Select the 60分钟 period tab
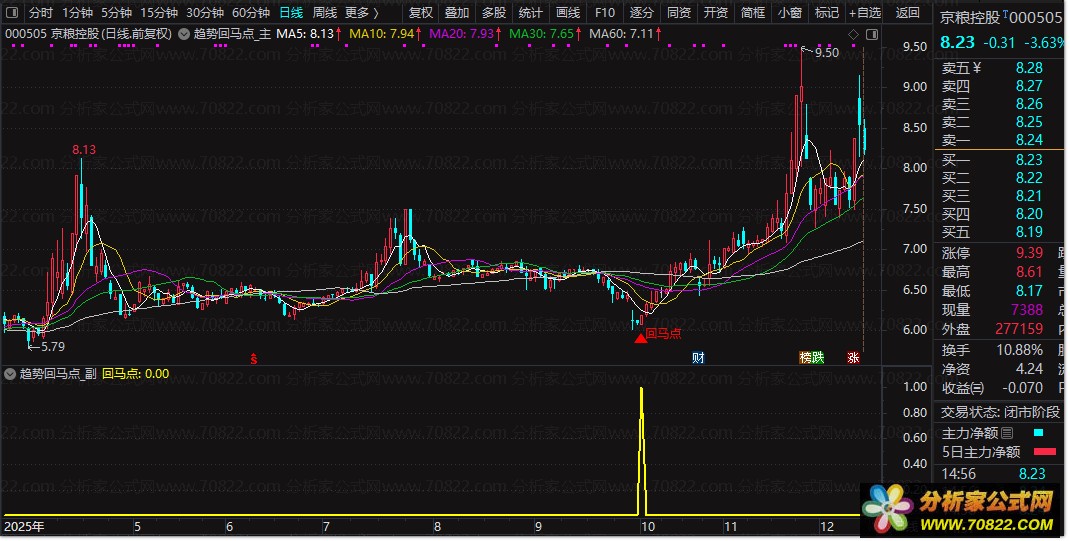This screenshot has width=1070, height=541. click(x=250, y=13)
